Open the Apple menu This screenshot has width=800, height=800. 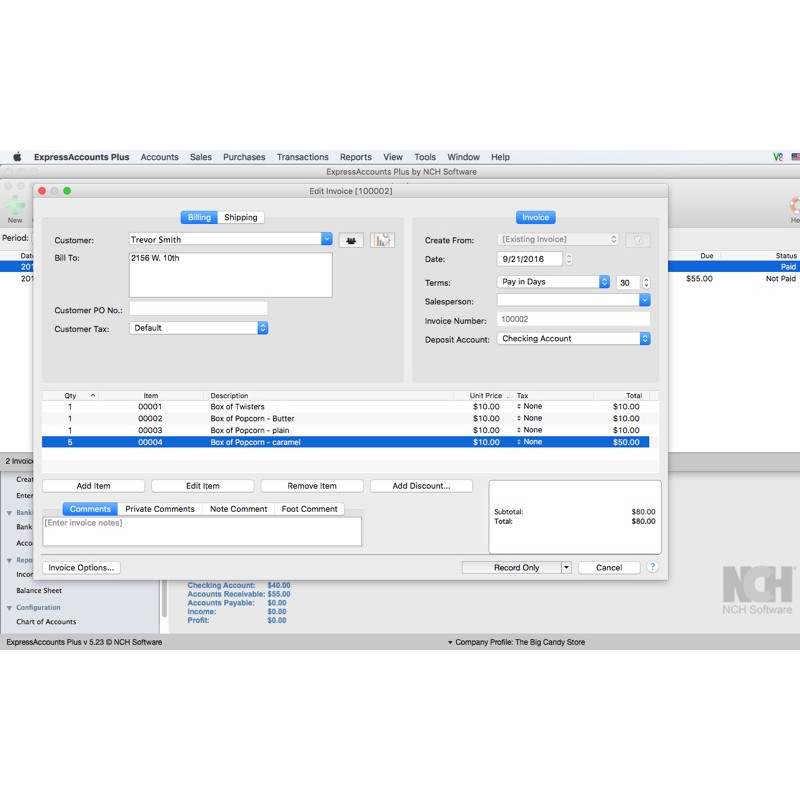click(17, 157)
